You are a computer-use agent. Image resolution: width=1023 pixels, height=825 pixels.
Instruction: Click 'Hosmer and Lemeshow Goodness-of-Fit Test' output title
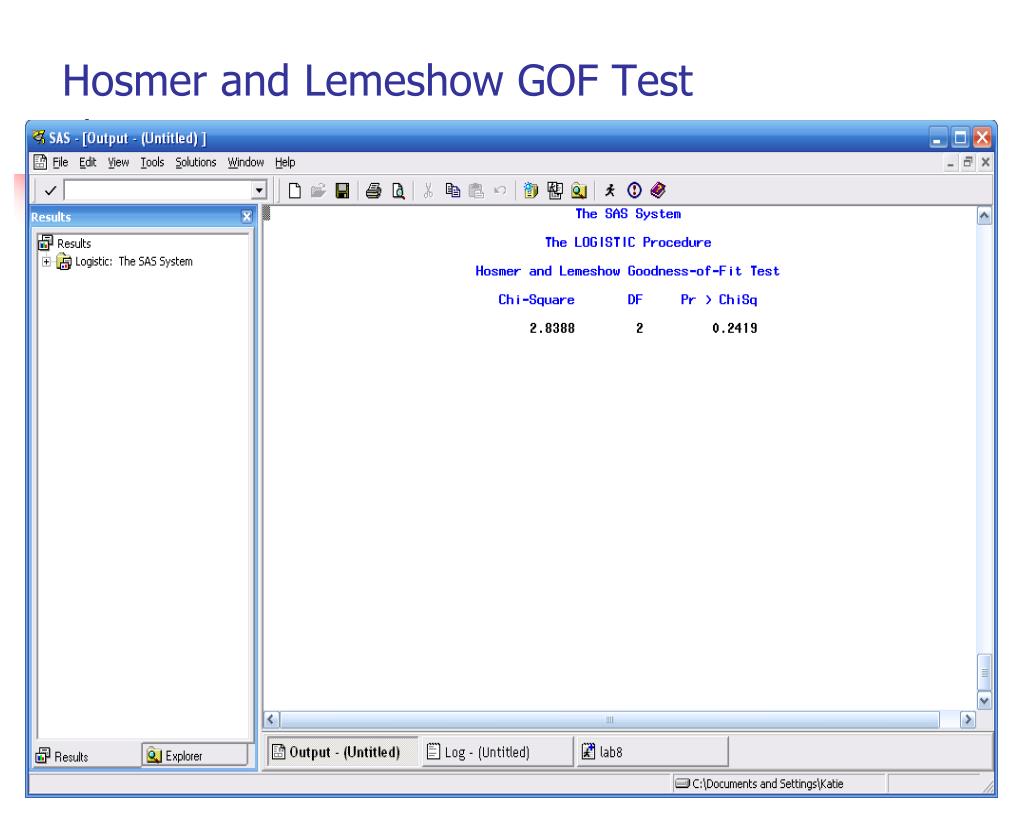click(627, 271)
